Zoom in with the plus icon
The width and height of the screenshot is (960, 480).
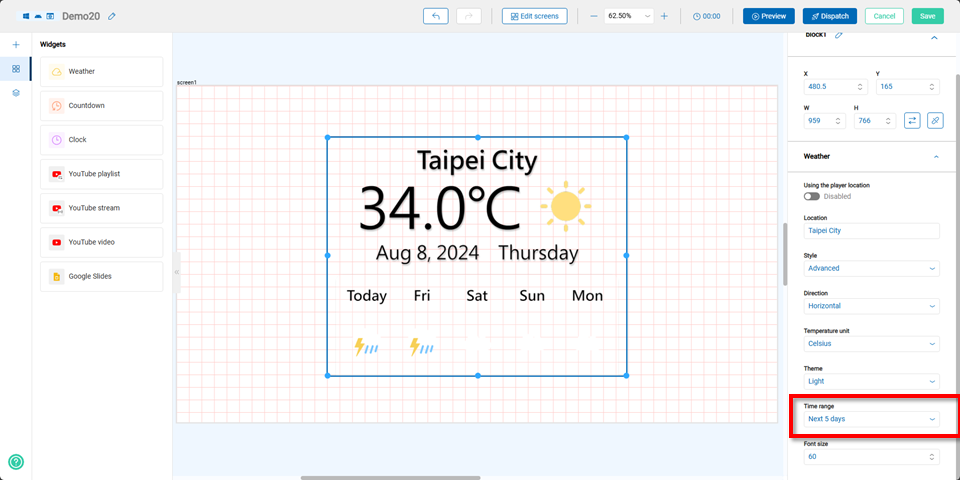tap(664, 16)
